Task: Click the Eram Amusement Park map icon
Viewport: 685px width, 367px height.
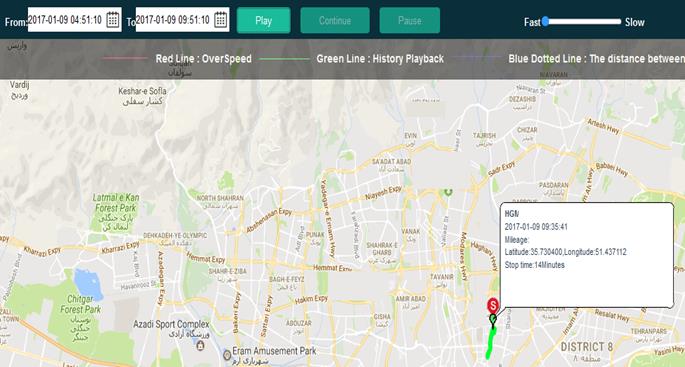Action: click(x=227, y=355)
